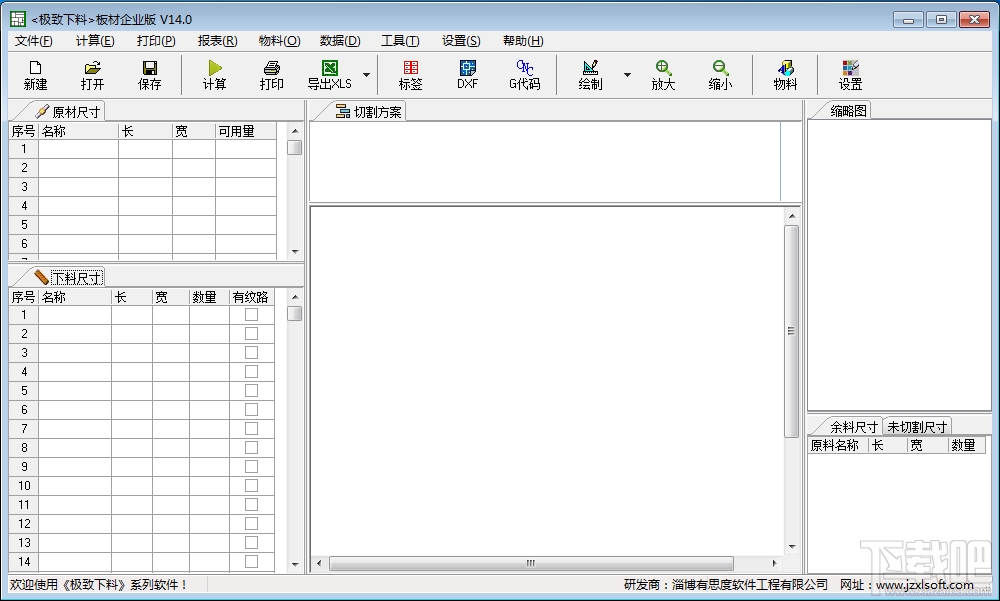The height and width of the screenshot is (601, 1000).
Task: Click 宽 cell in 原材尺寸 row 2
Action: pyautogui.click(x=194, y=168)
